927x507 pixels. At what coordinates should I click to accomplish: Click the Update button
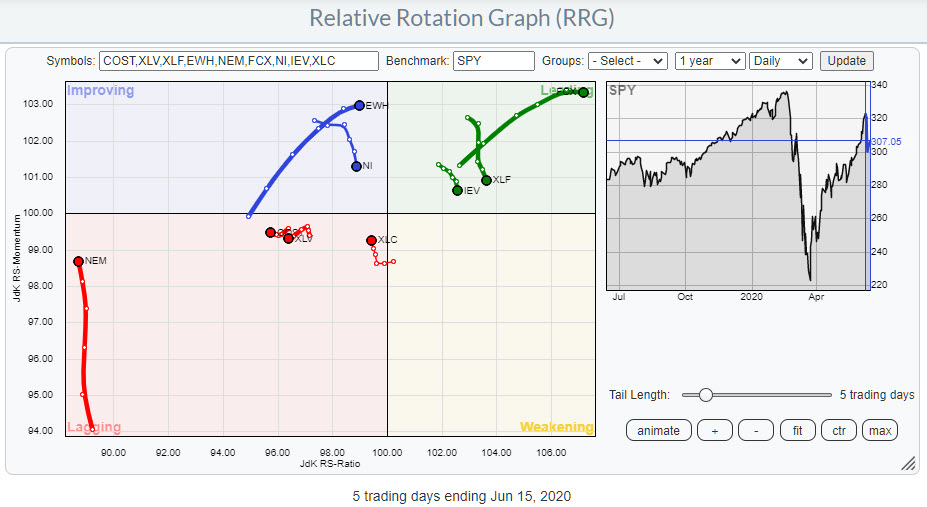point(846,61)
